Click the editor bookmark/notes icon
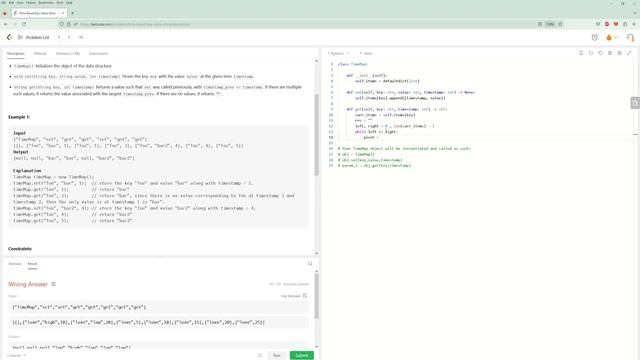 click(581, 53)
